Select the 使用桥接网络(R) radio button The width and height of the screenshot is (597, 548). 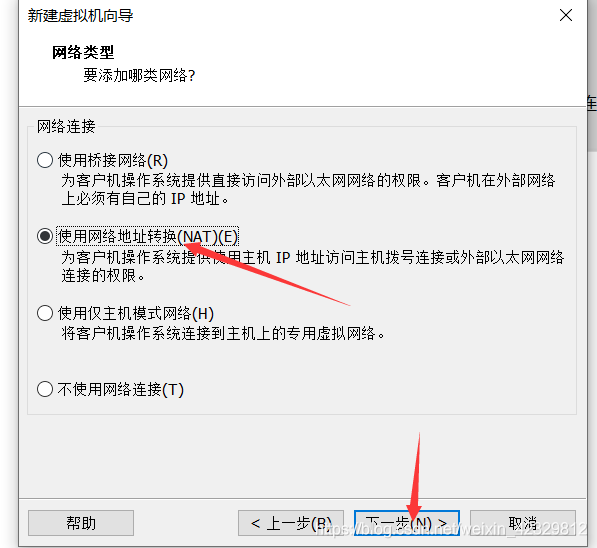coord(45,160)
